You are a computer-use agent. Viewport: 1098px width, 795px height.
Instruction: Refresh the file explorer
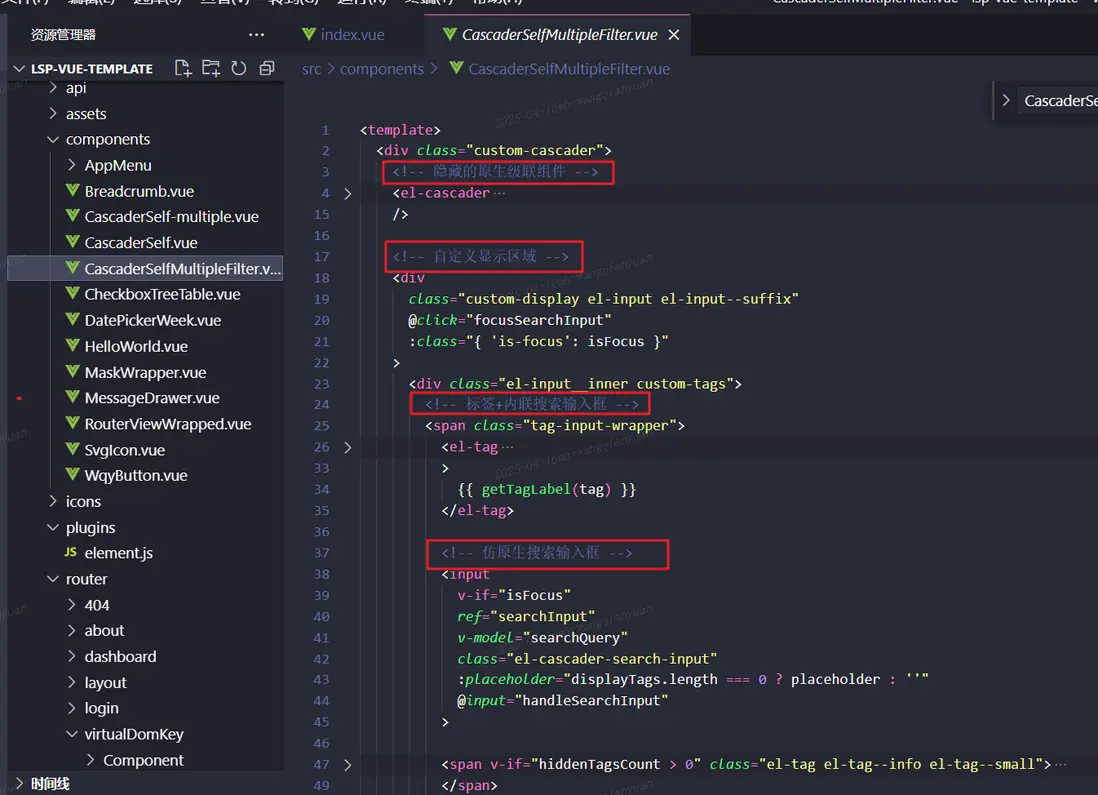238,68
